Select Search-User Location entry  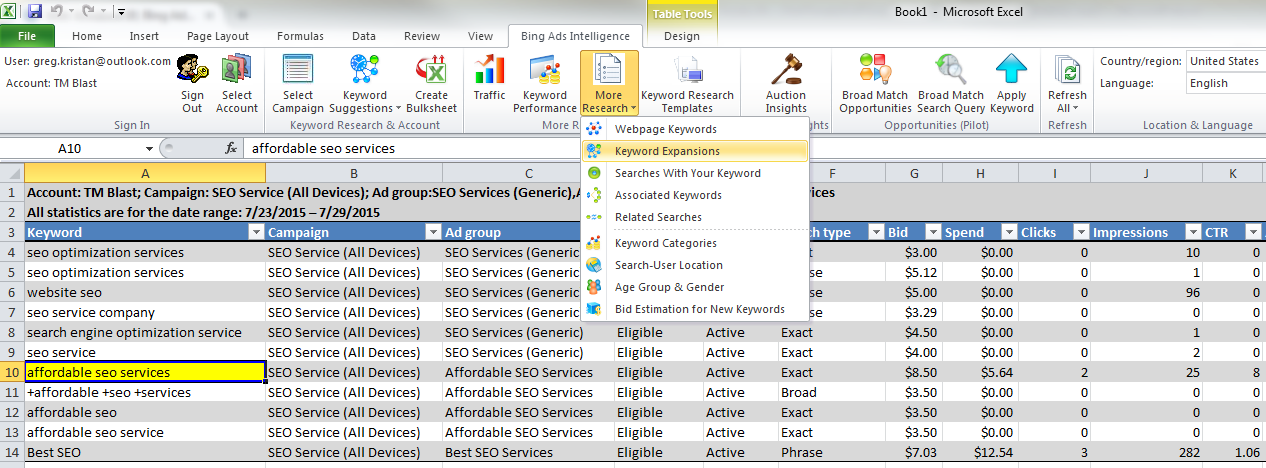click(695, 265)
